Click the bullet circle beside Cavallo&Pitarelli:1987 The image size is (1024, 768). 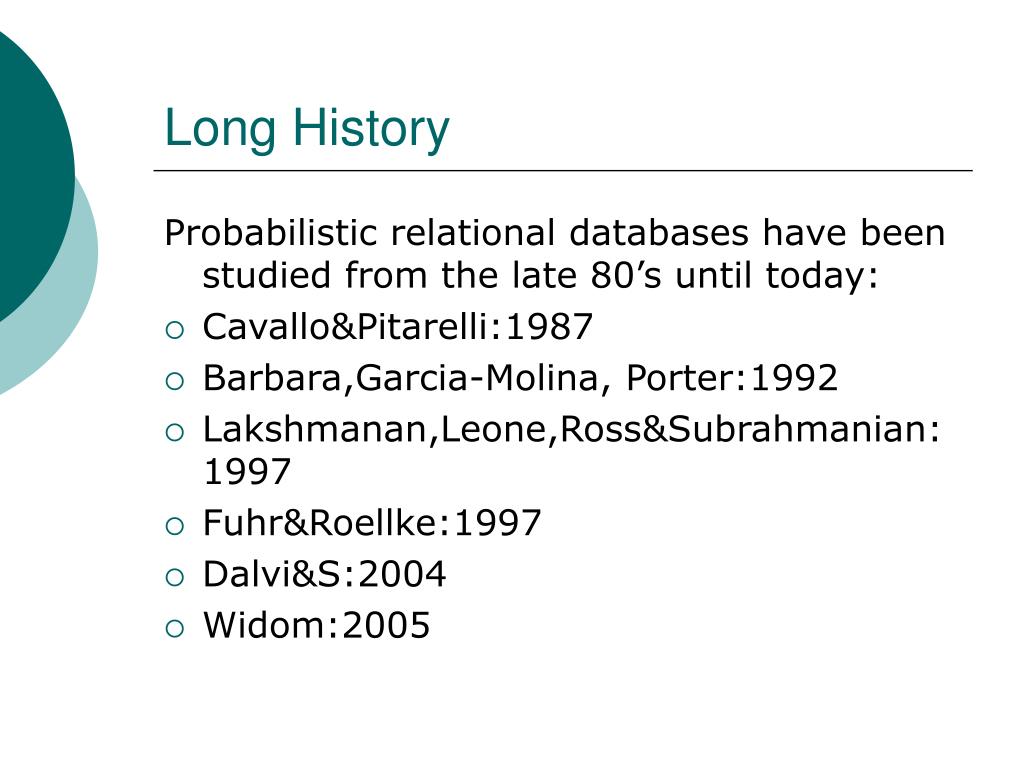click(175, 330)
